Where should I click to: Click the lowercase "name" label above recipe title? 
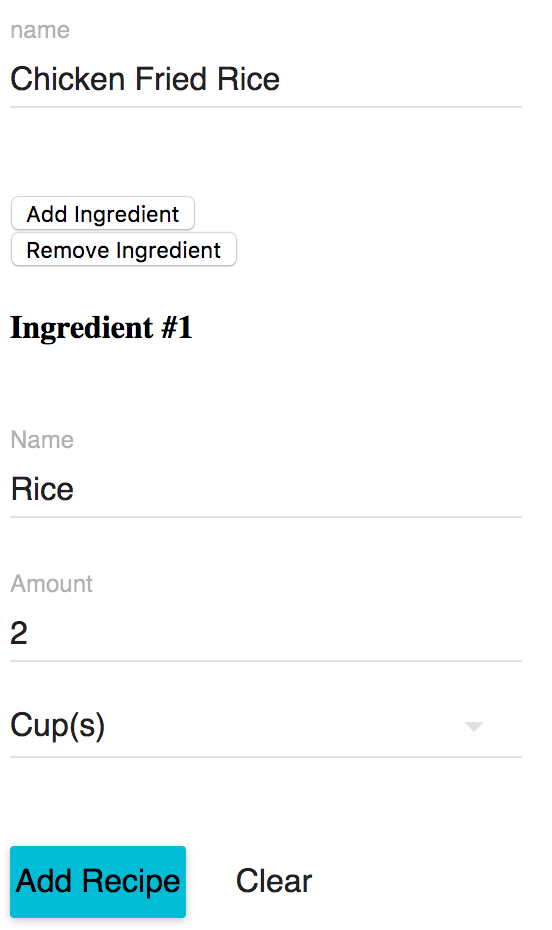pyautogui.click(x=40, y=30)
